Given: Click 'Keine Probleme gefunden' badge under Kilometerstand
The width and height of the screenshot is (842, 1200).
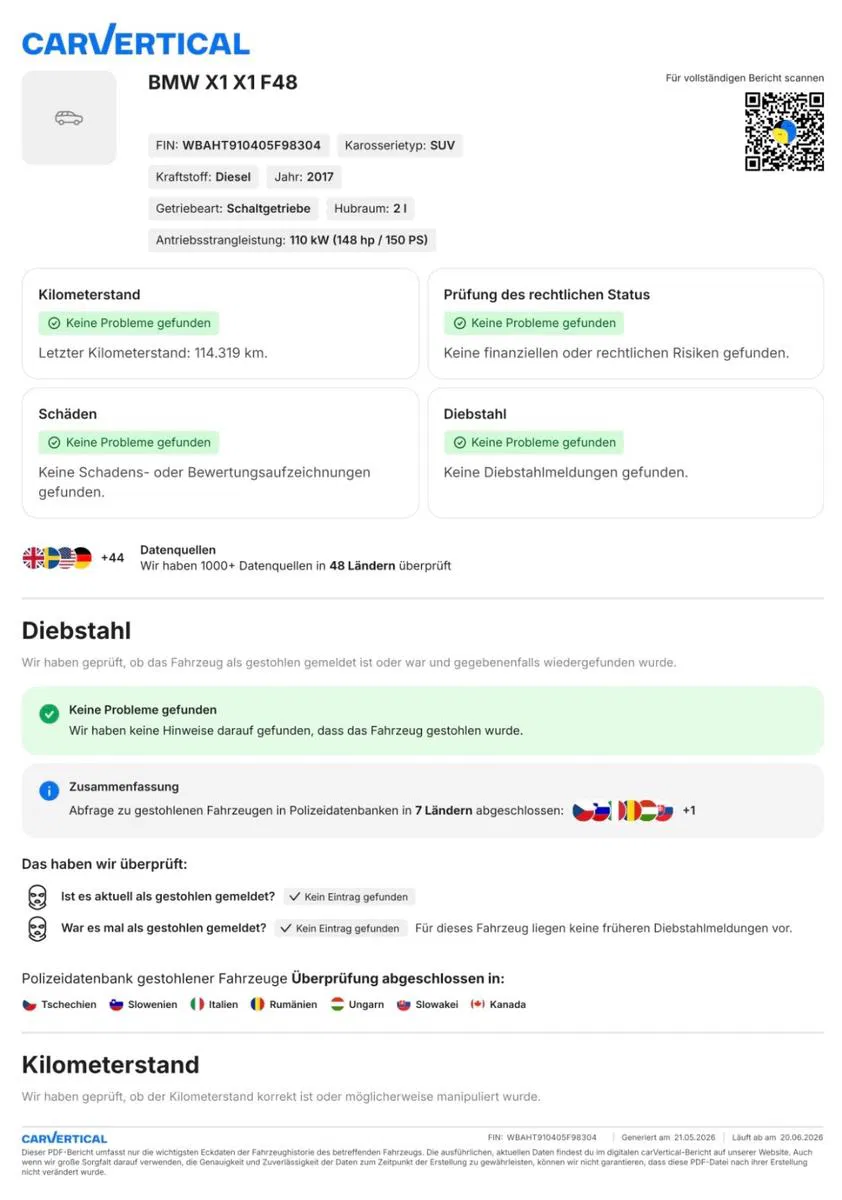Looking at the screenshot, I should coord(129,323).
